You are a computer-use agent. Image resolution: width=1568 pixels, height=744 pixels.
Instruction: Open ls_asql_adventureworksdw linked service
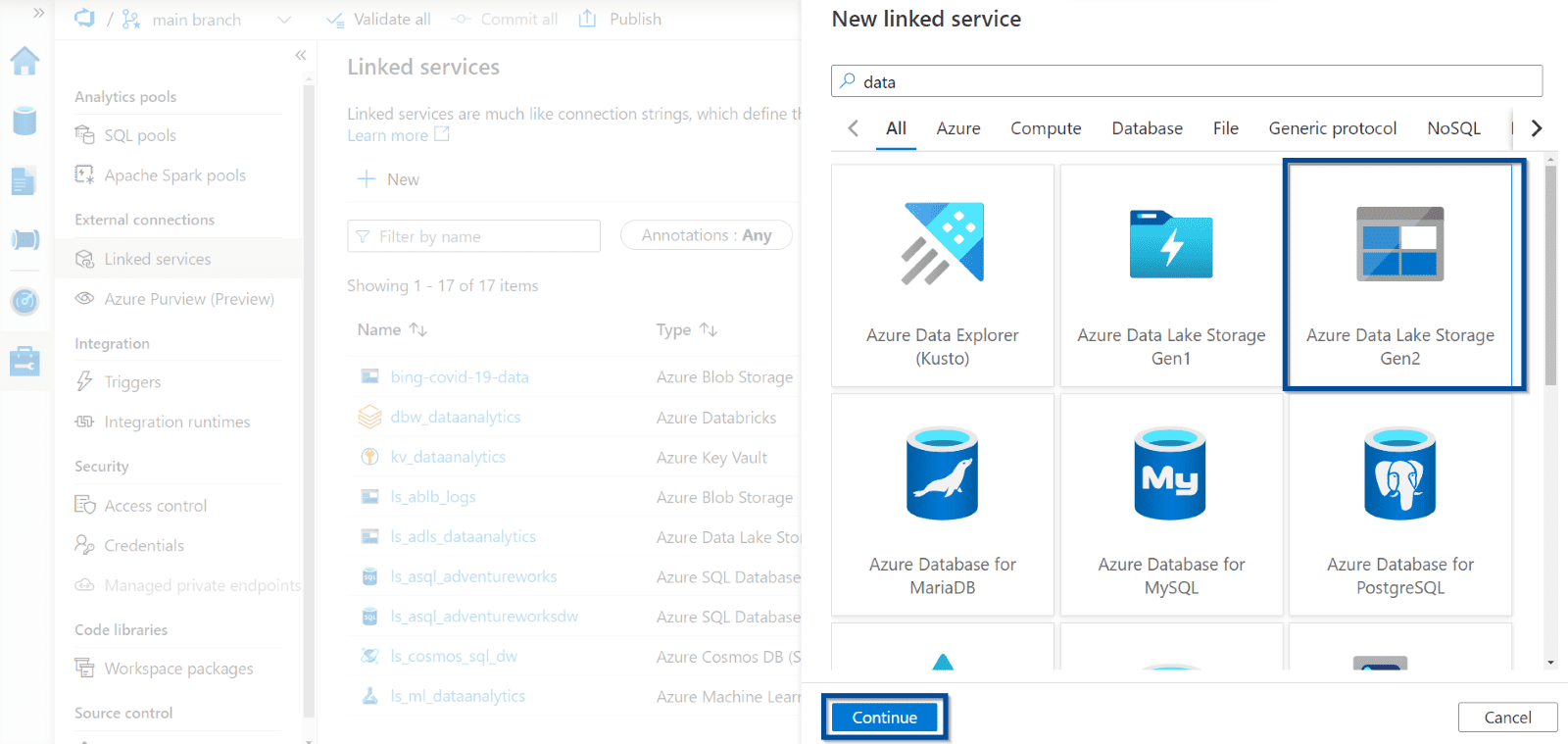pyautogui.click(x=484, y=617)
